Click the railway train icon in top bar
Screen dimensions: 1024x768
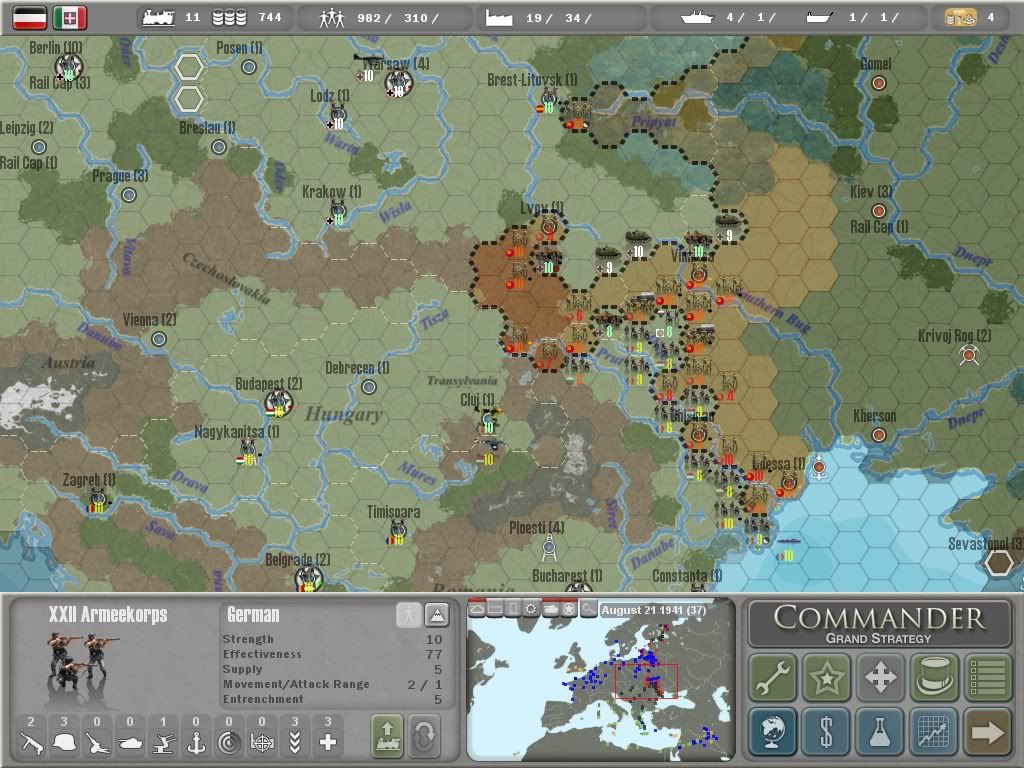tap(158, 18)
